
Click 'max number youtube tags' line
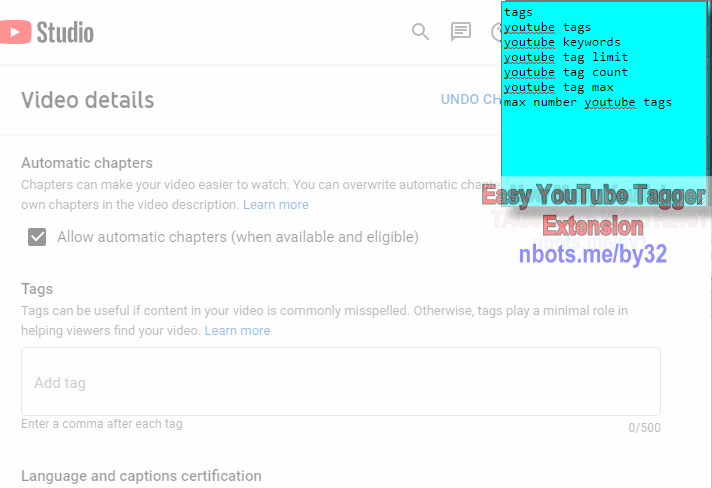point(588,102)
